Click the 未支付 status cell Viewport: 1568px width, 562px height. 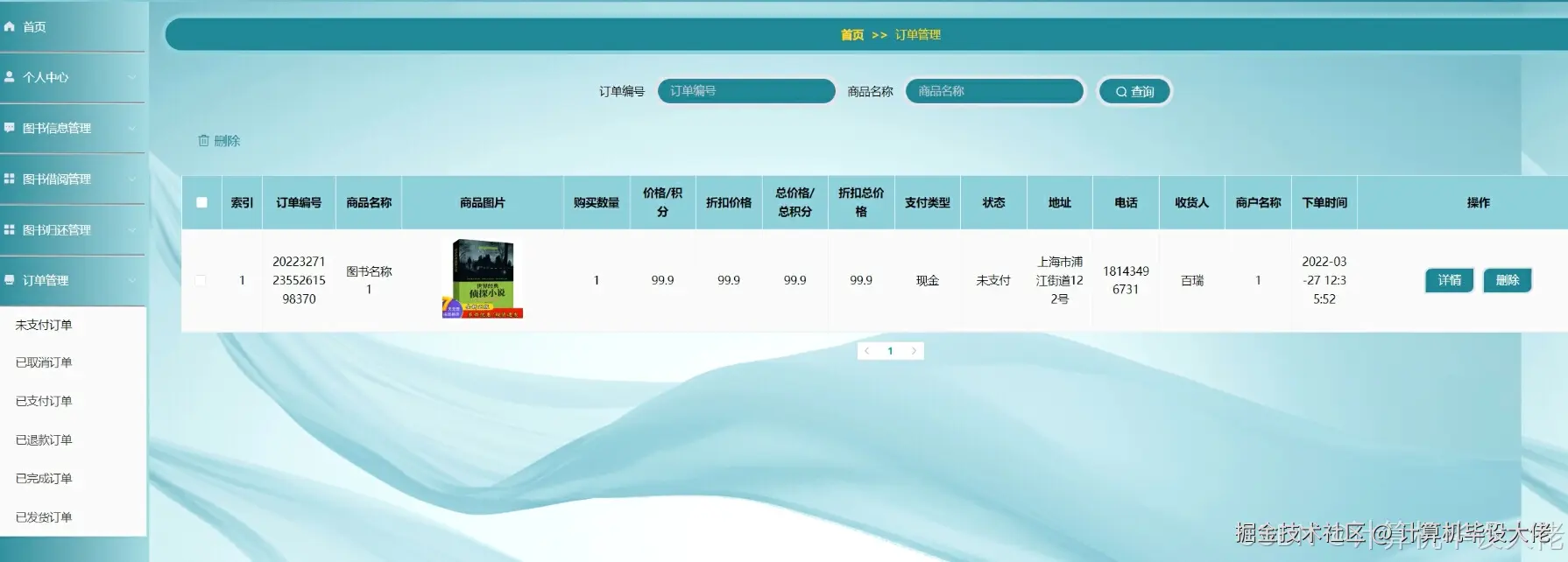coord(993,280)
